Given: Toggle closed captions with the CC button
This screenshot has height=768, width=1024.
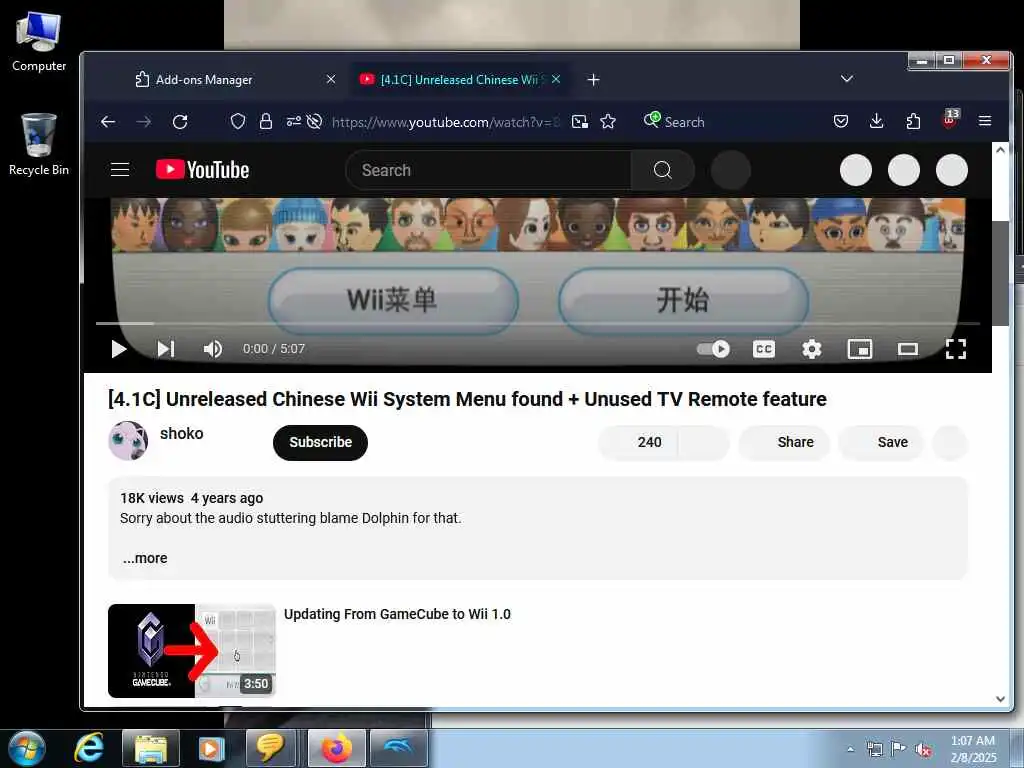Looking at the screenshot, I should point(763,349).
